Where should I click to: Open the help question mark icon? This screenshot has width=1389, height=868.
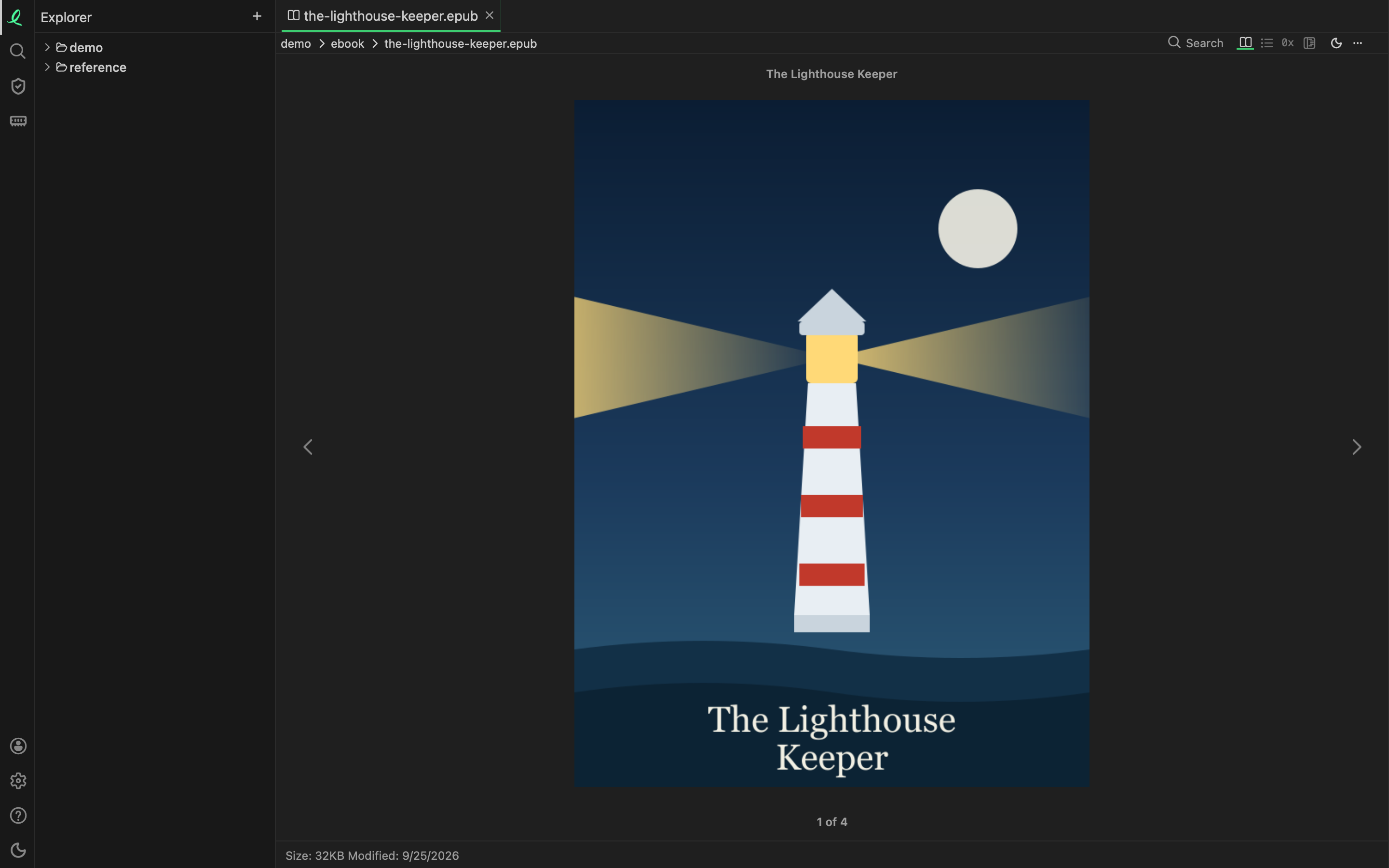coord(18,816)
